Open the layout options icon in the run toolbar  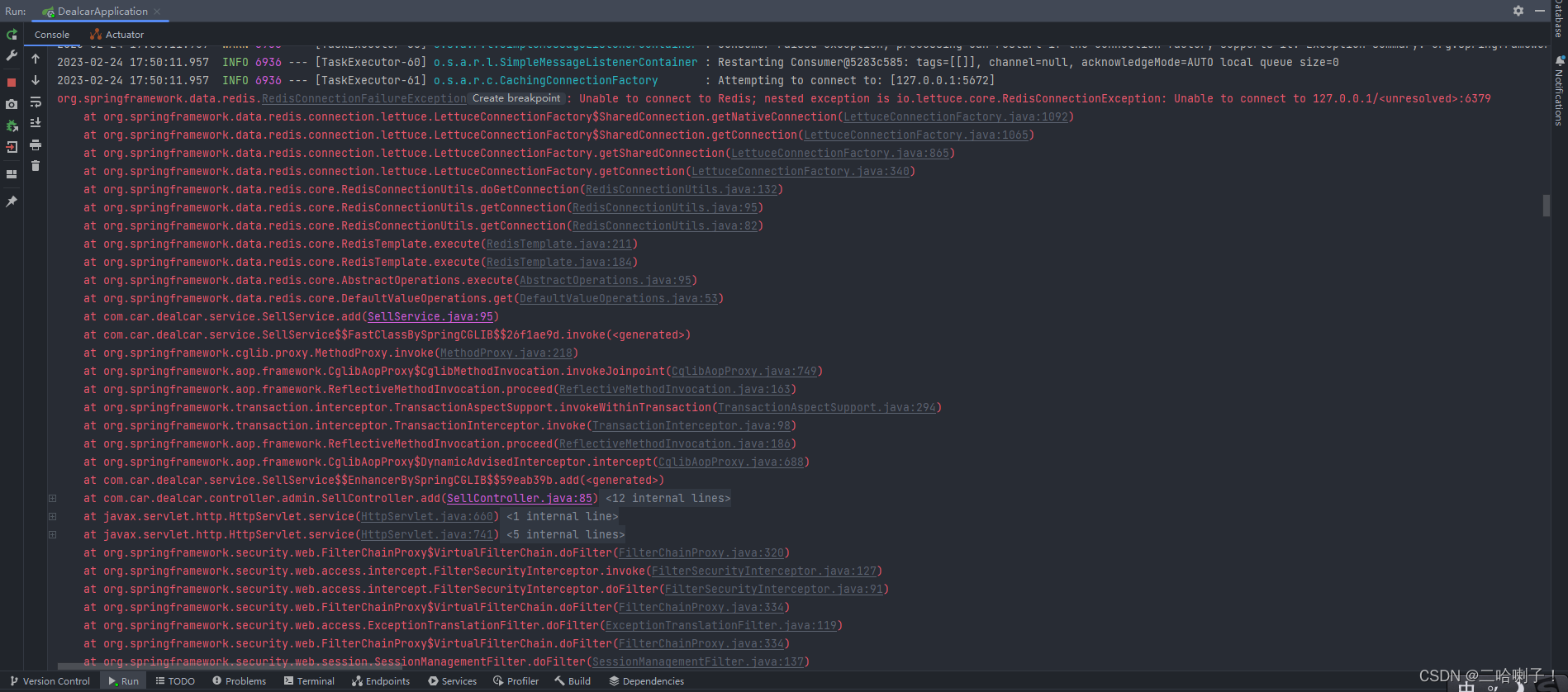coord(12,174)
